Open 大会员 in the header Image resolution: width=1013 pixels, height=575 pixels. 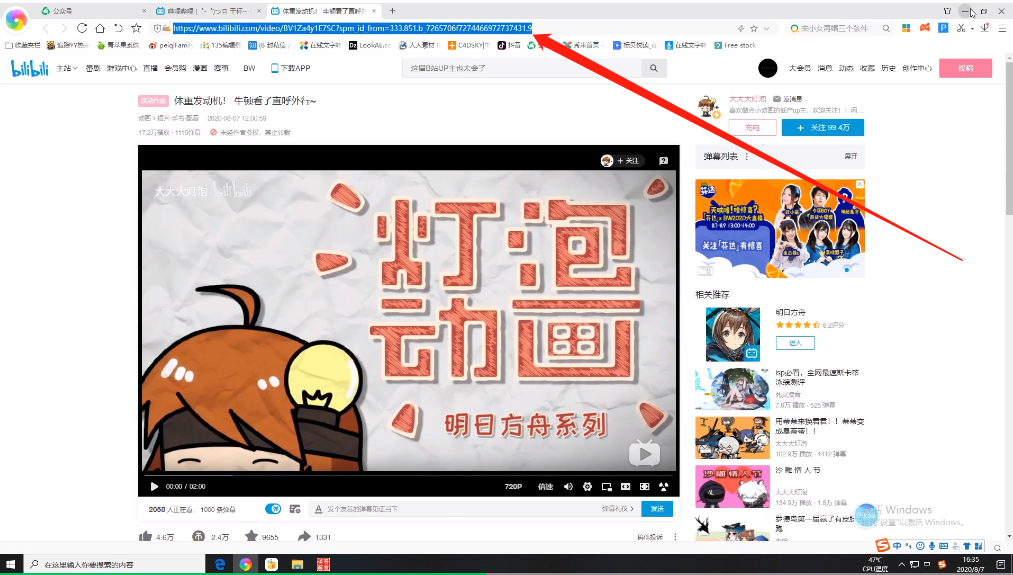coord(800,68)
